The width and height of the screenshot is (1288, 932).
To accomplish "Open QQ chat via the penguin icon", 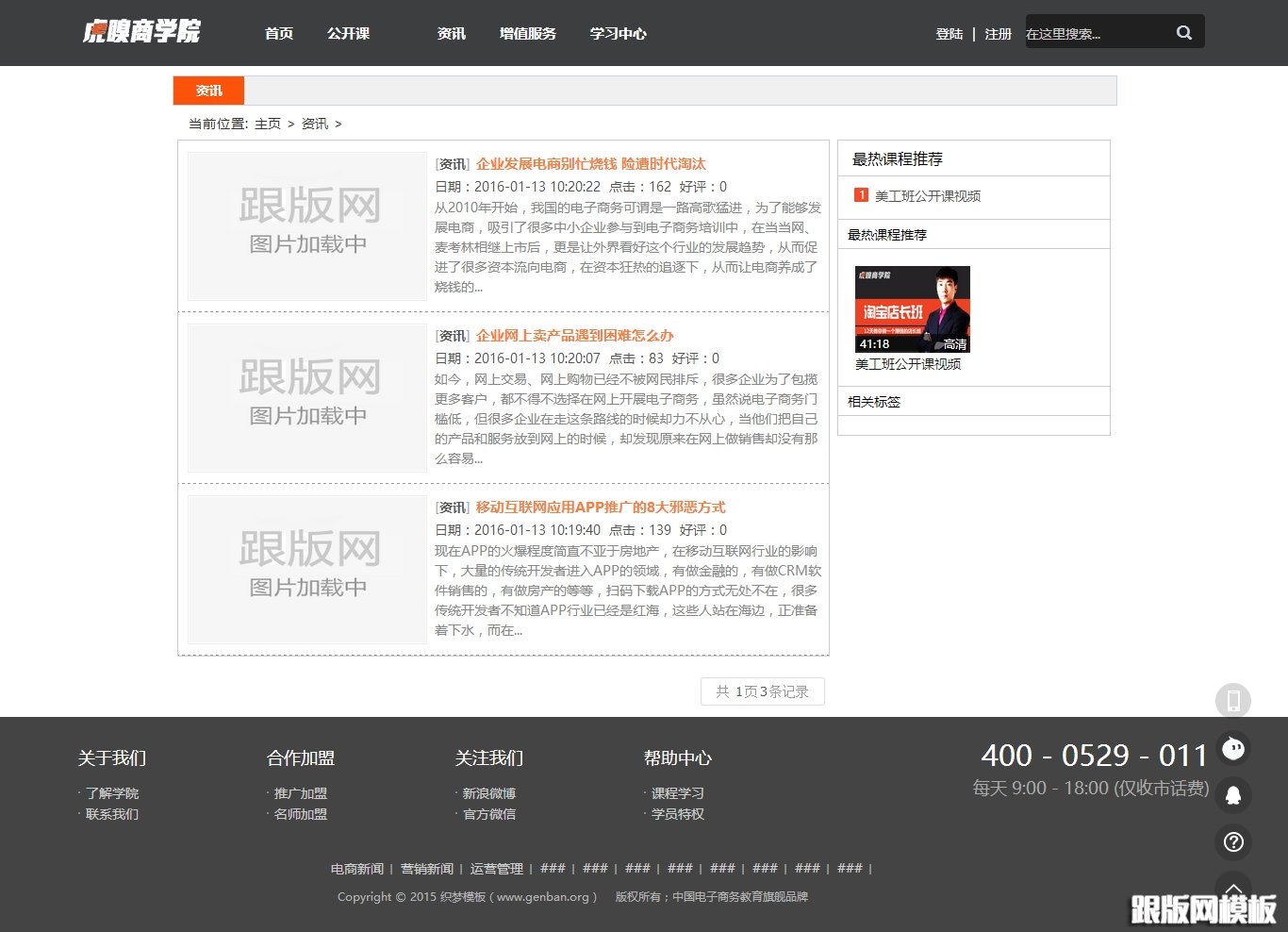I will (1233, 795).
